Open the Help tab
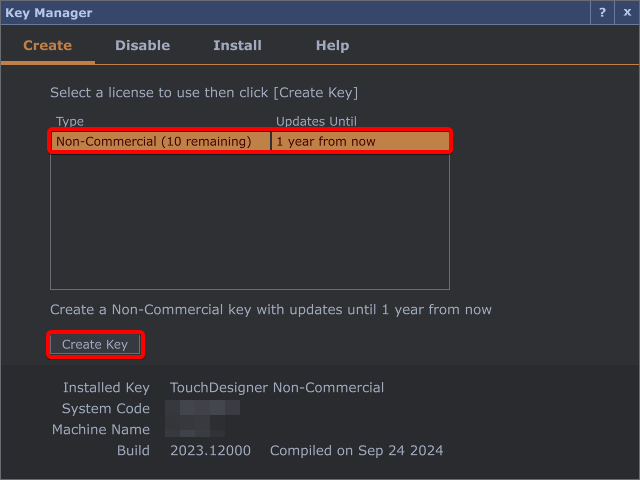Image resolution: width=640 pixels, height=480 pixels. coord(332,45)
